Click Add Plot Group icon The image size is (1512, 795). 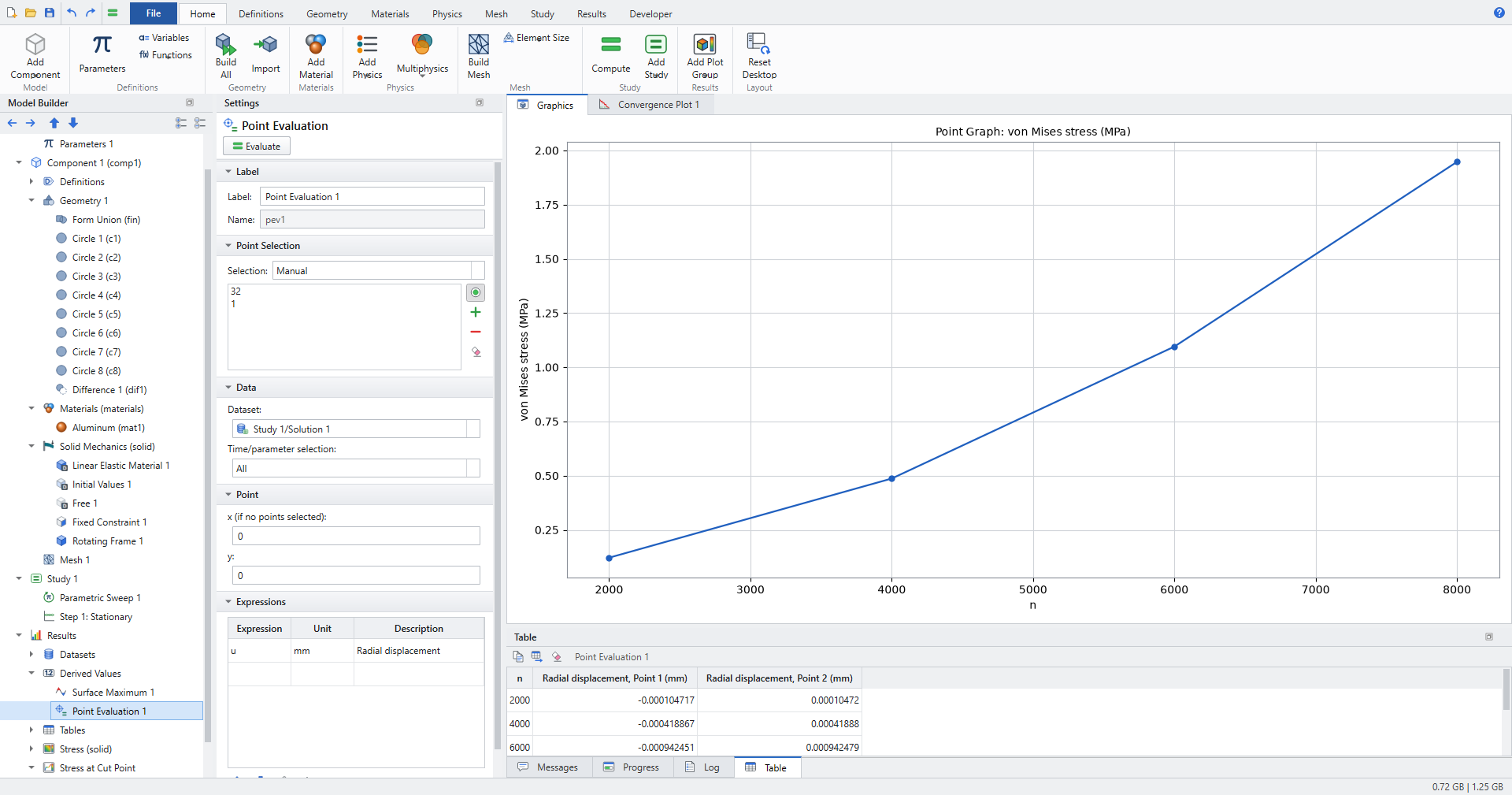pyautogui.click(x=705, y=44)
